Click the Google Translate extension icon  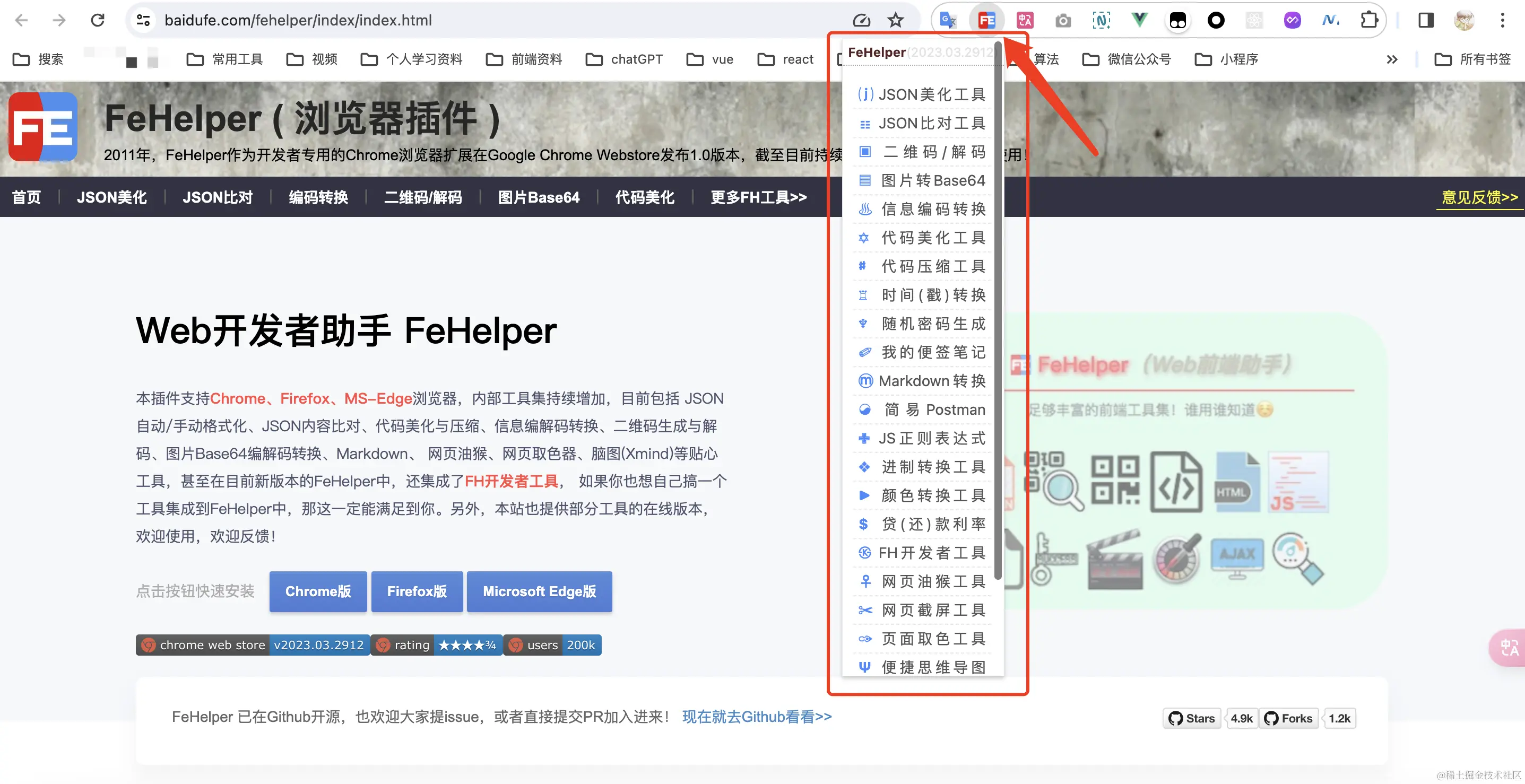tap(948, 20)
